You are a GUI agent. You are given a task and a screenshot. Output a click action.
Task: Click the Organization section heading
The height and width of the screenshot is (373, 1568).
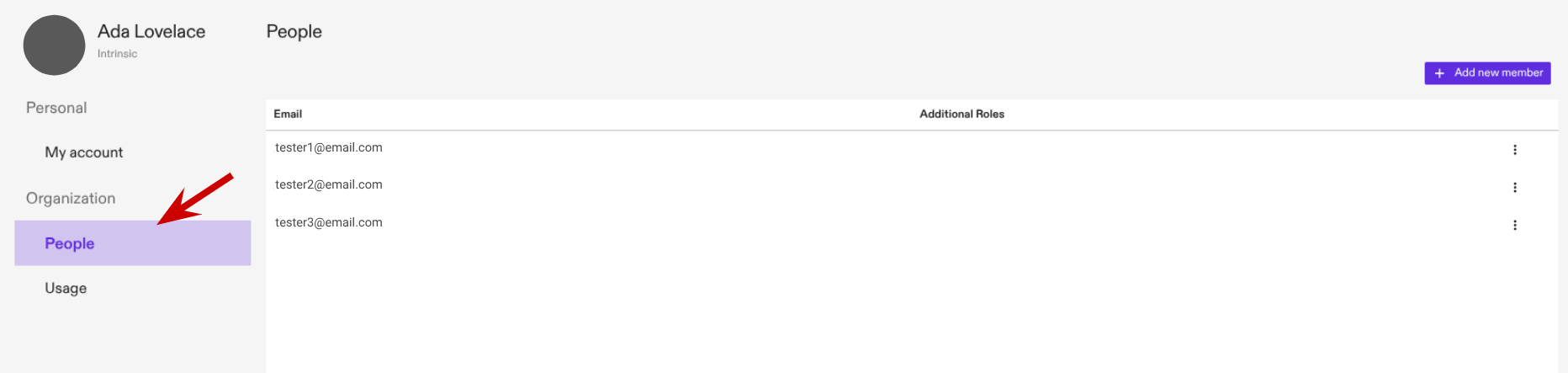pos(71,199)
